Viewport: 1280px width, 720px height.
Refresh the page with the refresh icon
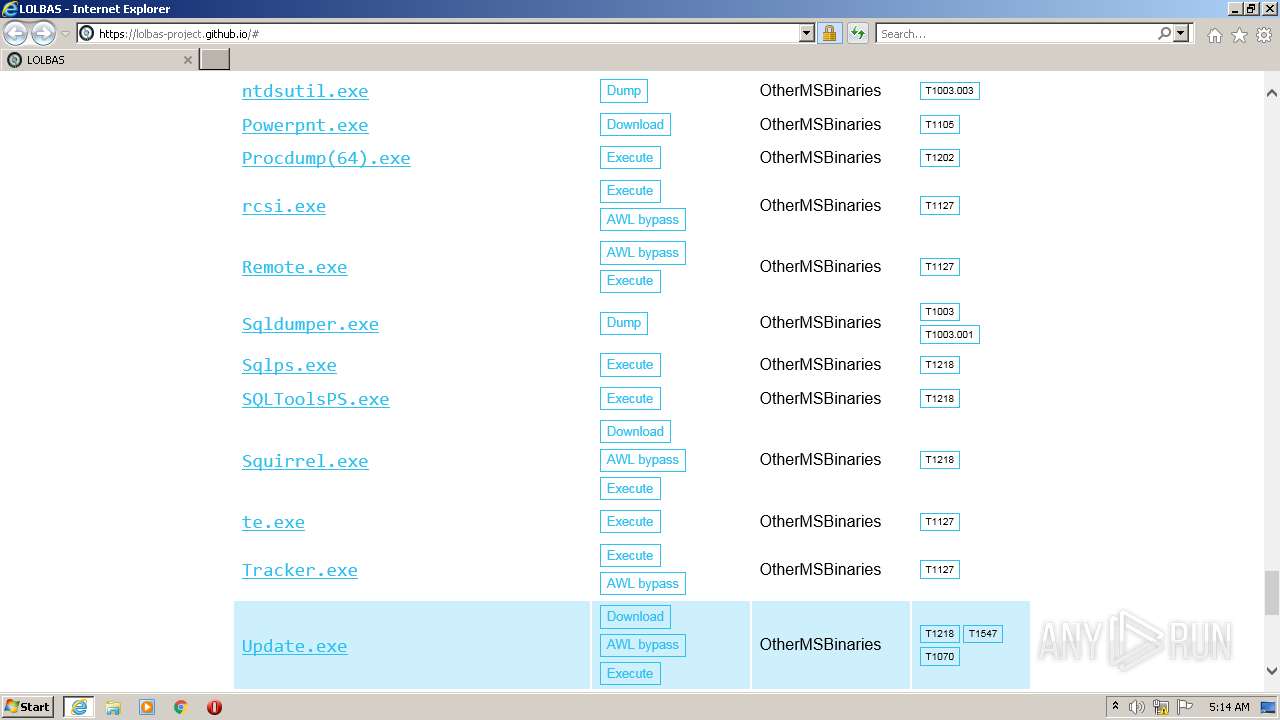(857, 33)
